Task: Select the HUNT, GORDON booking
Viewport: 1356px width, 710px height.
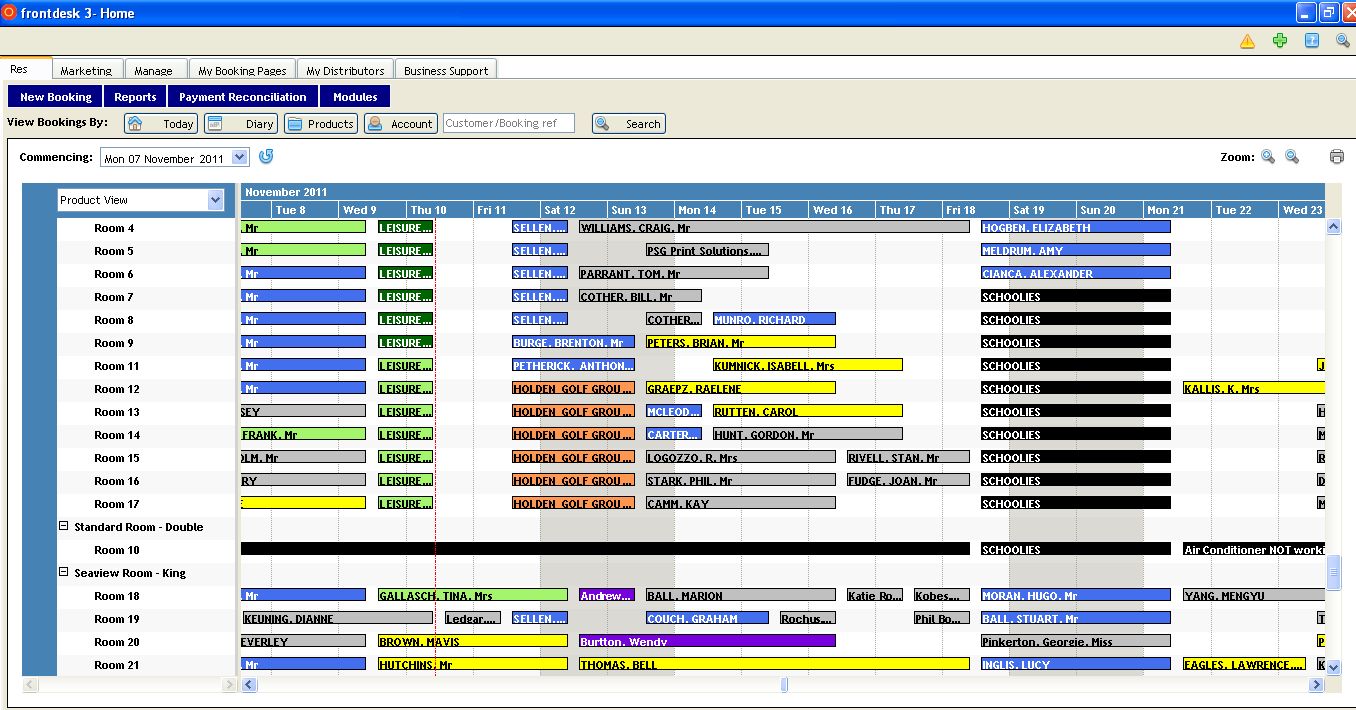Action: tap(808, 434)
